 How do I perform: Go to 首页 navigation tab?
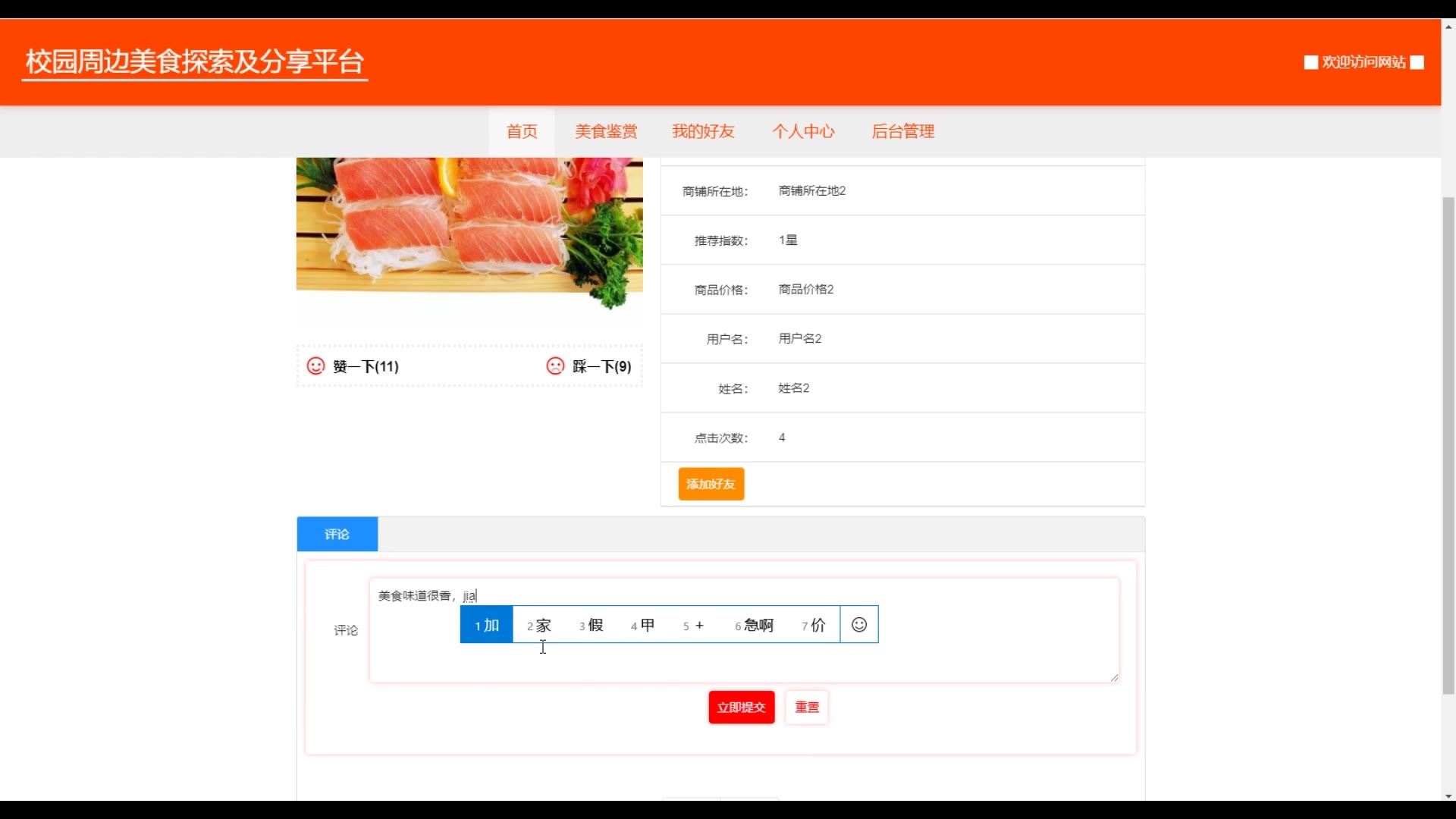tap(522, 131)
